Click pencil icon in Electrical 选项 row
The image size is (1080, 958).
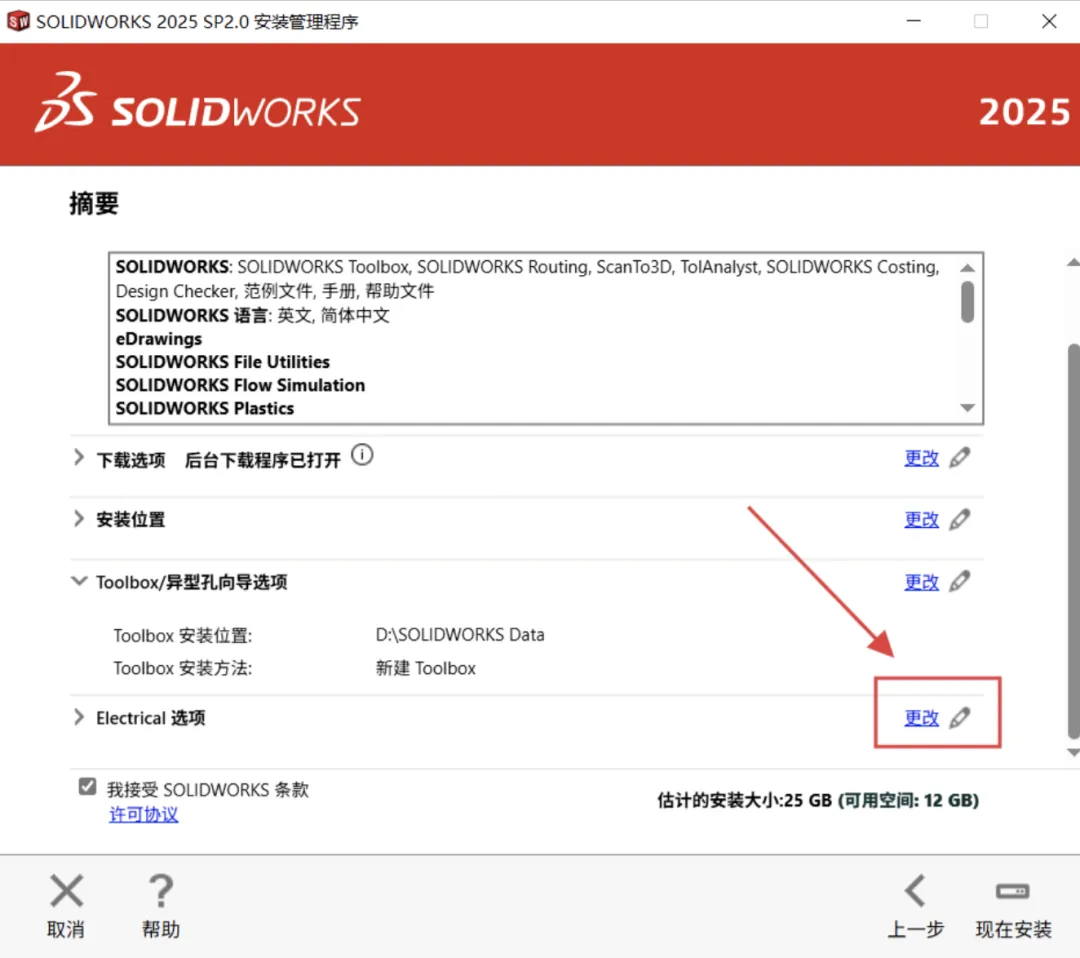(959, 718)
